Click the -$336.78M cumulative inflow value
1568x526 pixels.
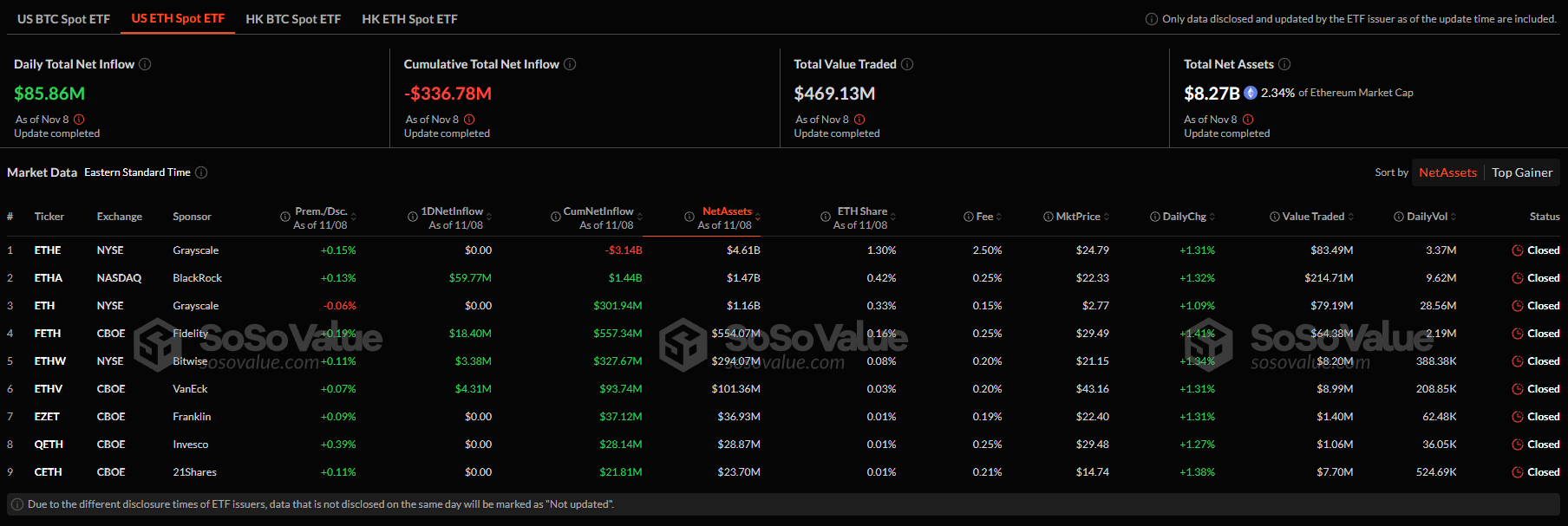tap(448, 94)
